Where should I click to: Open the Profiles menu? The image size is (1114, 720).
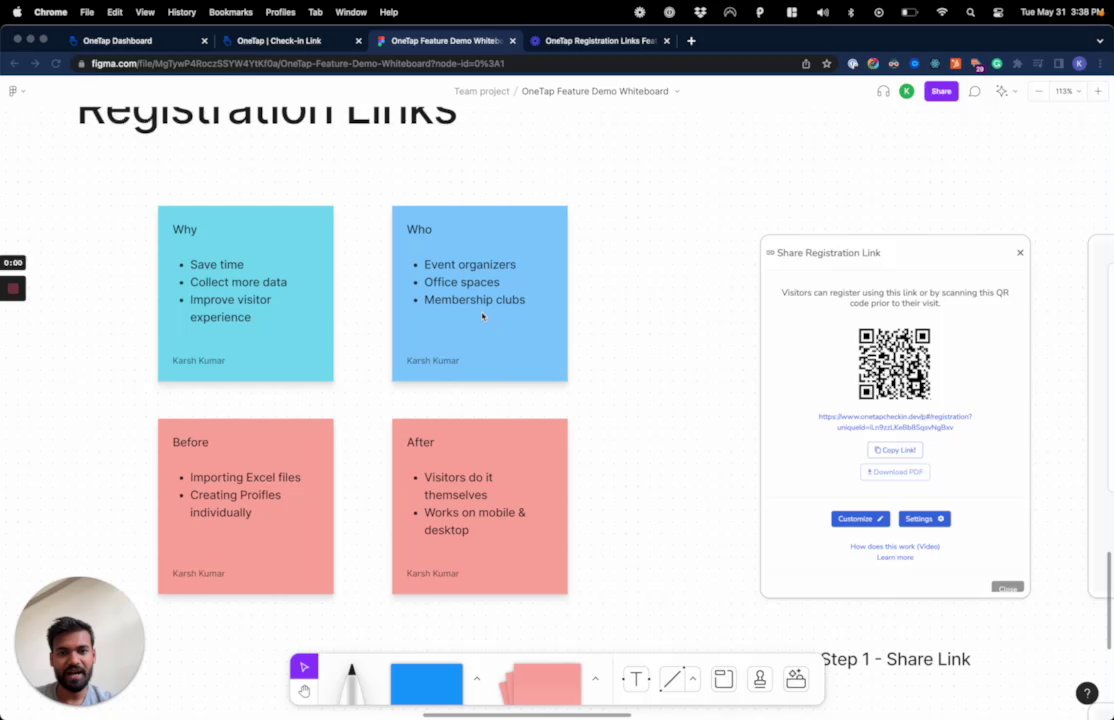pyautogui.click(x=280, y=12)
